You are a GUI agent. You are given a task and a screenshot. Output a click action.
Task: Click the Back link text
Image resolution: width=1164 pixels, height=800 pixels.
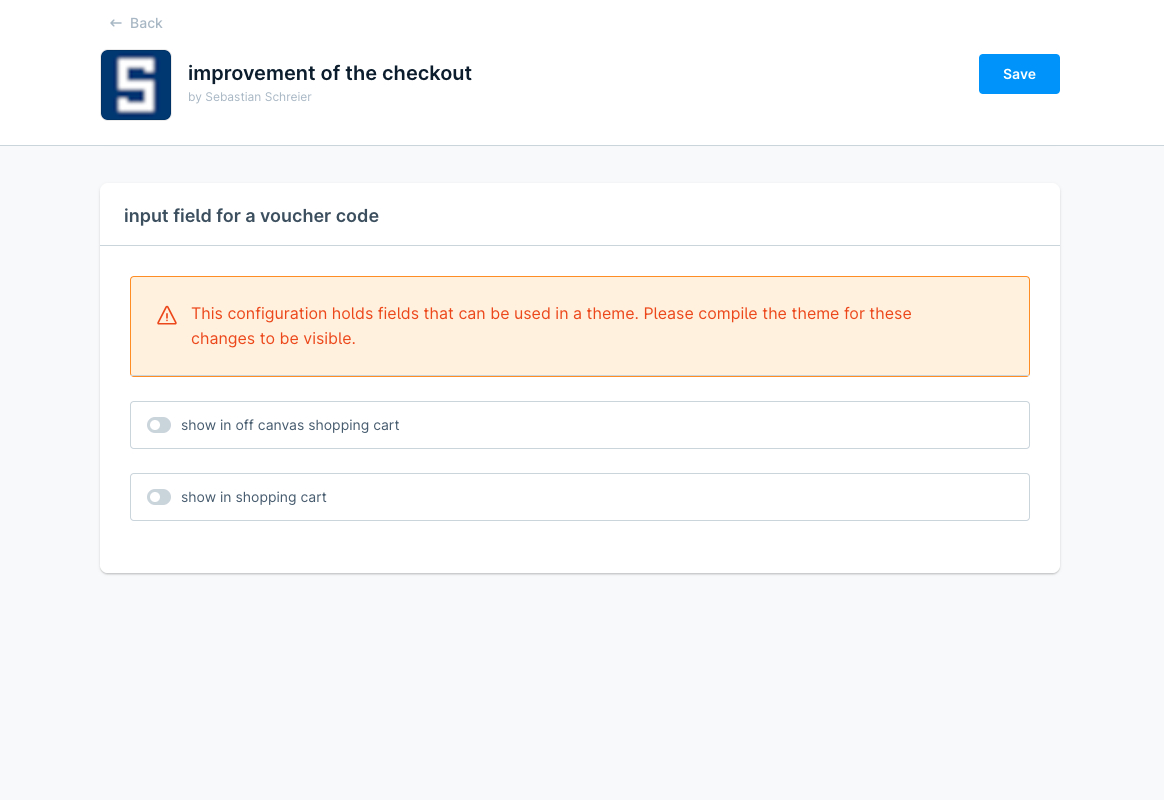point(146,23)
